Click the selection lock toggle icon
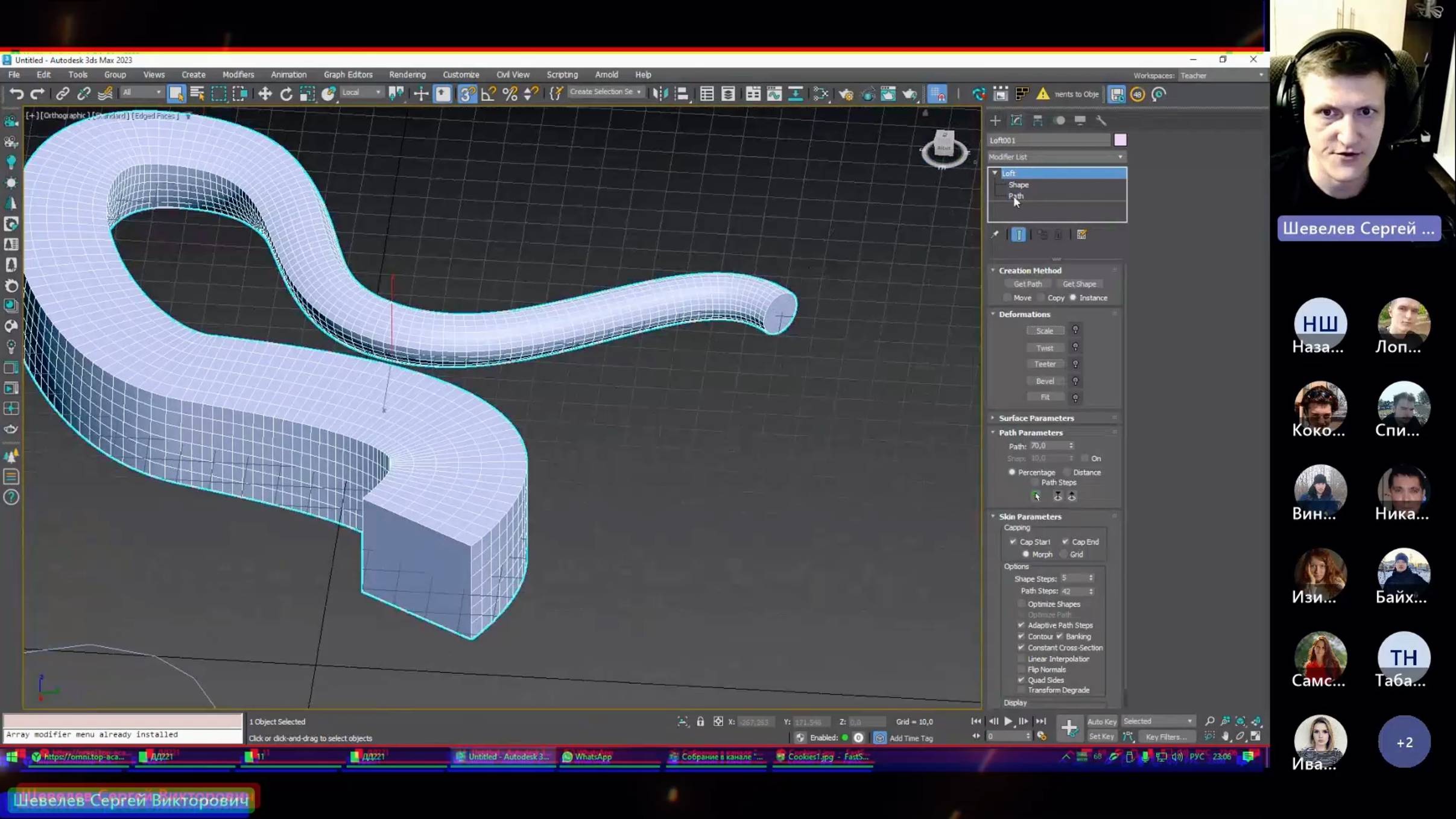This screenshot has width=1456, height=819. coord(700,721)
